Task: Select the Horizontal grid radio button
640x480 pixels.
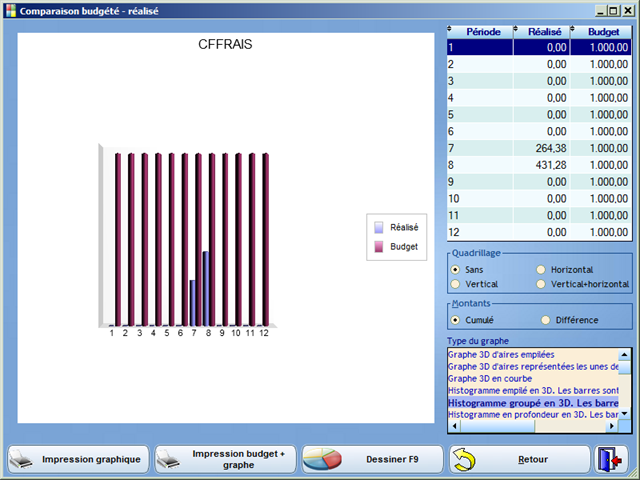Action: coord(542,270)
